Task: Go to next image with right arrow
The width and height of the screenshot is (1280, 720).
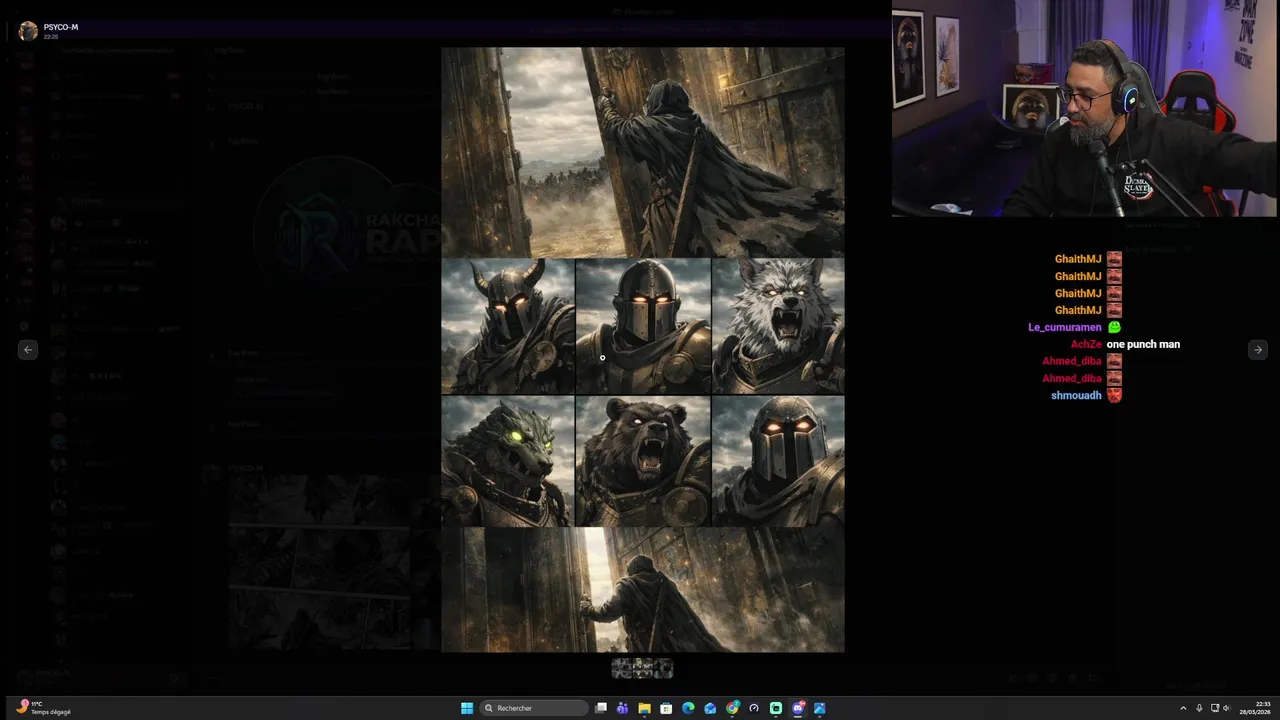Action: [1258, 349]
